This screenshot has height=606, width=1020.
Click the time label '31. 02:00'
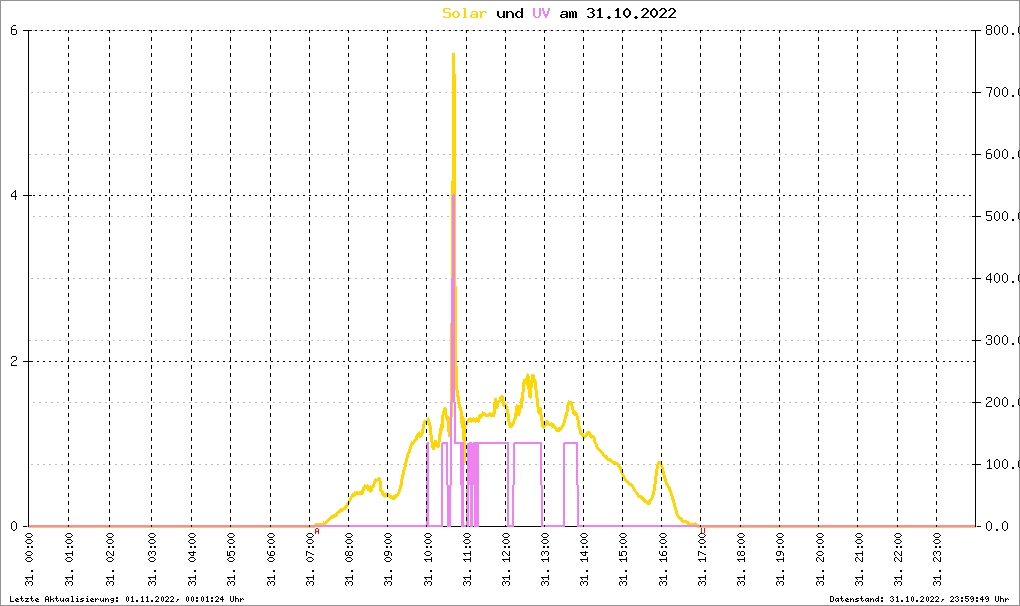(x=110, y=560)
